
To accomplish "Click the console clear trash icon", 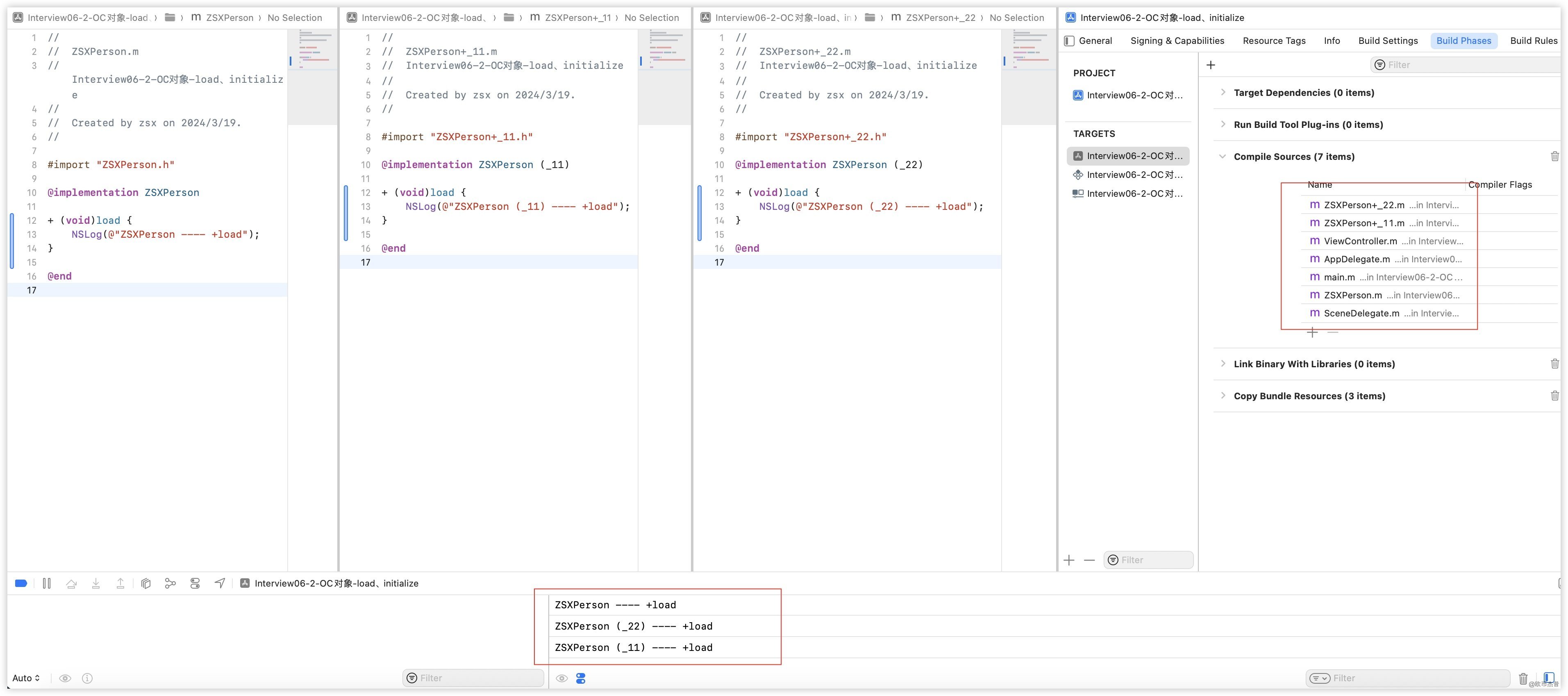I will coord(1523,678).
